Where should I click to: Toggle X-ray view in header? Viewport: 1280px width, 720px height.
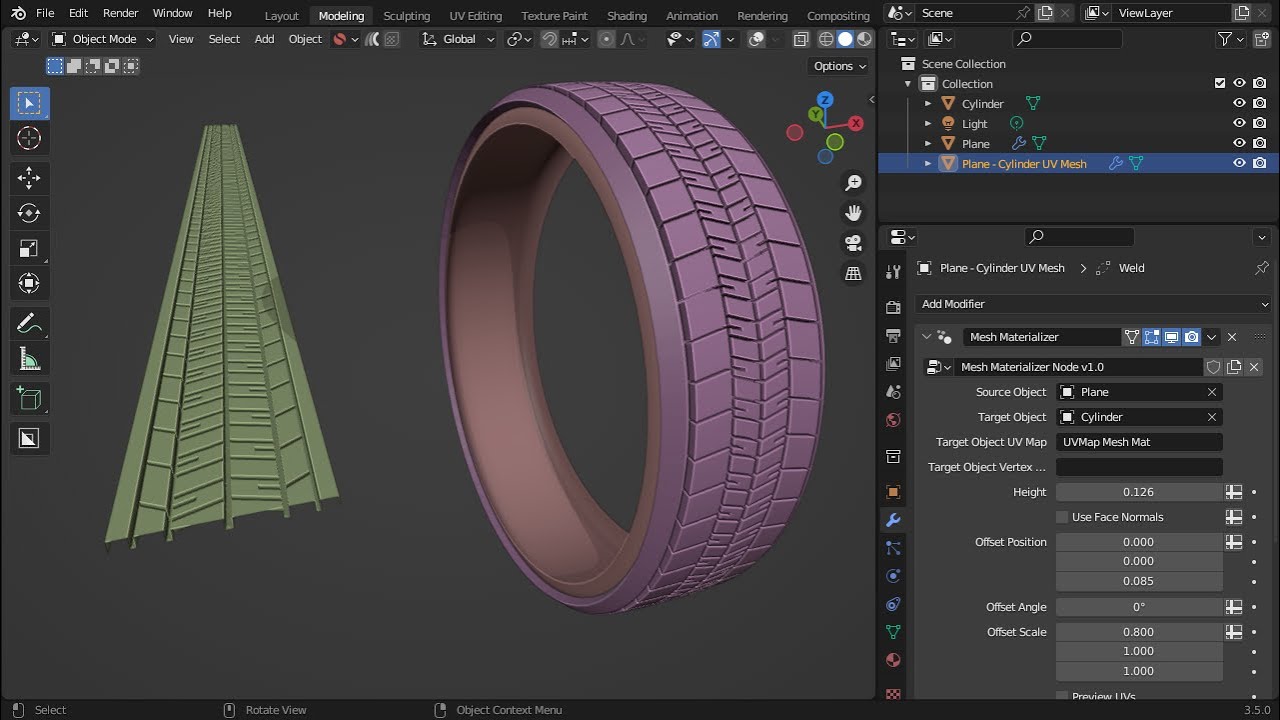[800, 39]
